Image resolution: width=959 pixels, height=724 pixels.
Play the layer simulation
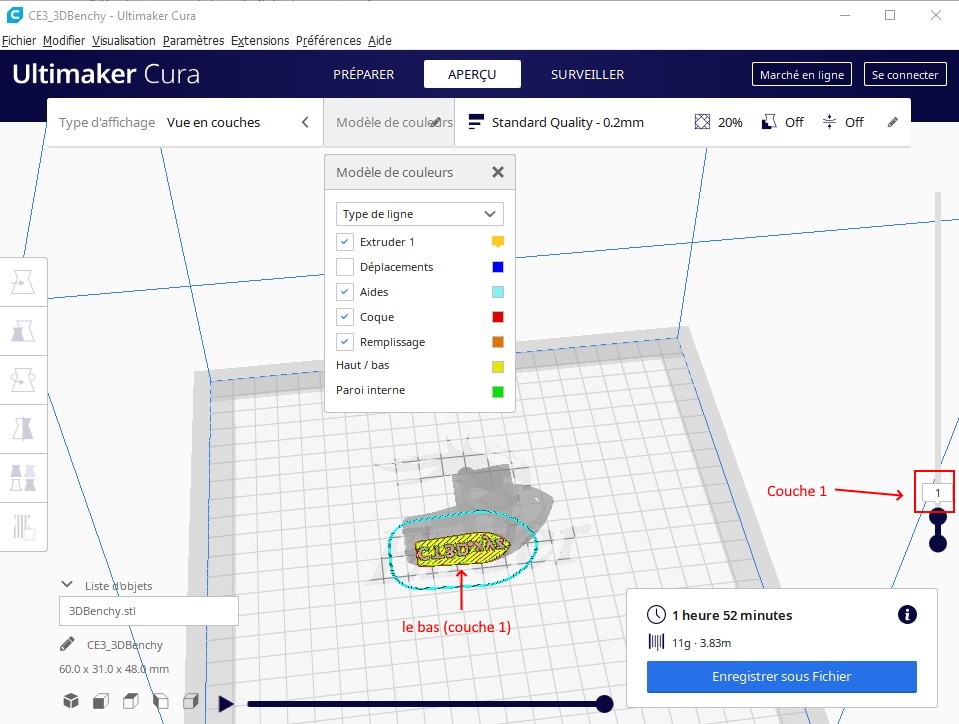pyautogui.click(x=226, y=704)
